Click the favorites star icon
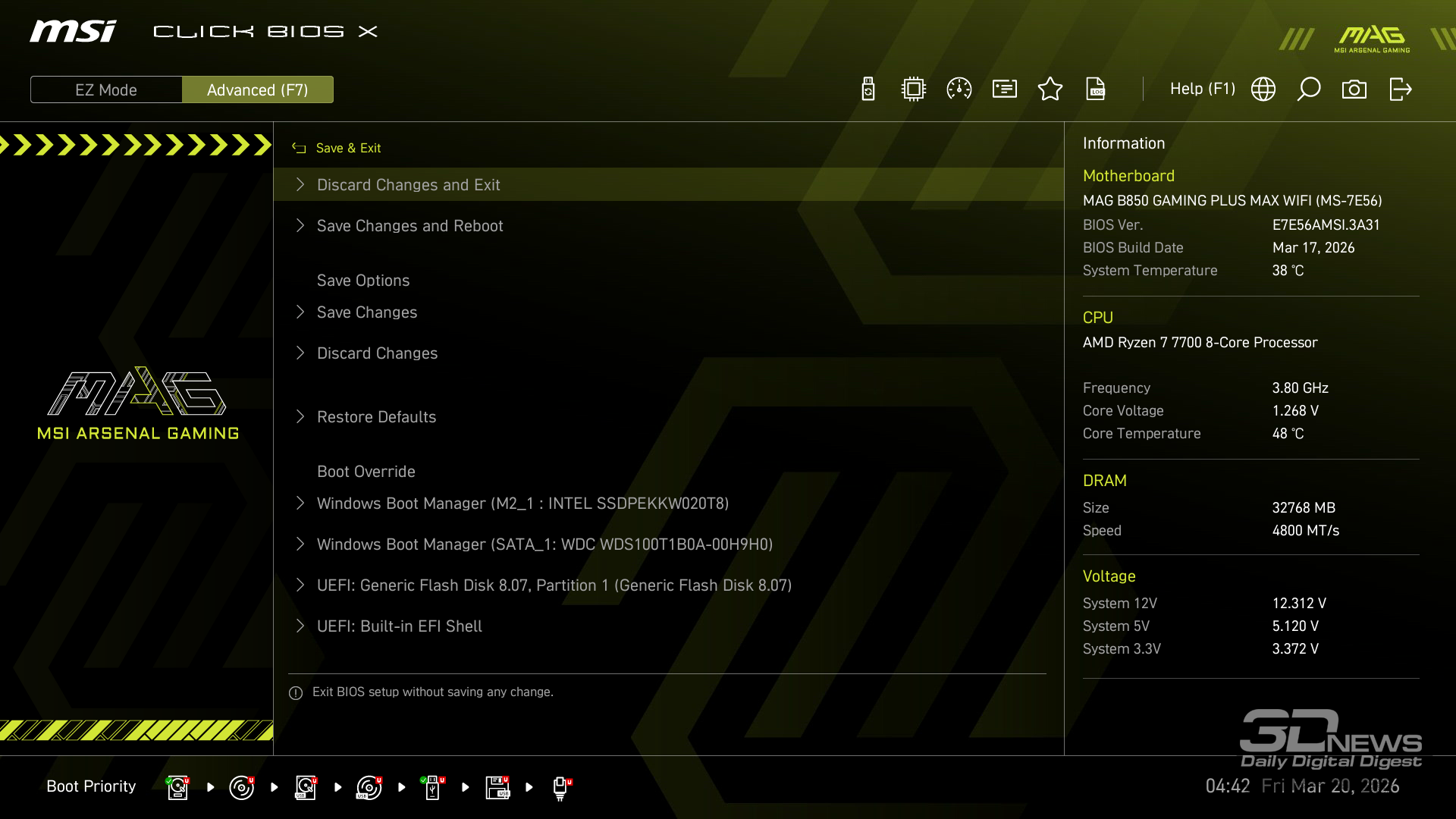1456x819 pixels. pos(1050,89)
